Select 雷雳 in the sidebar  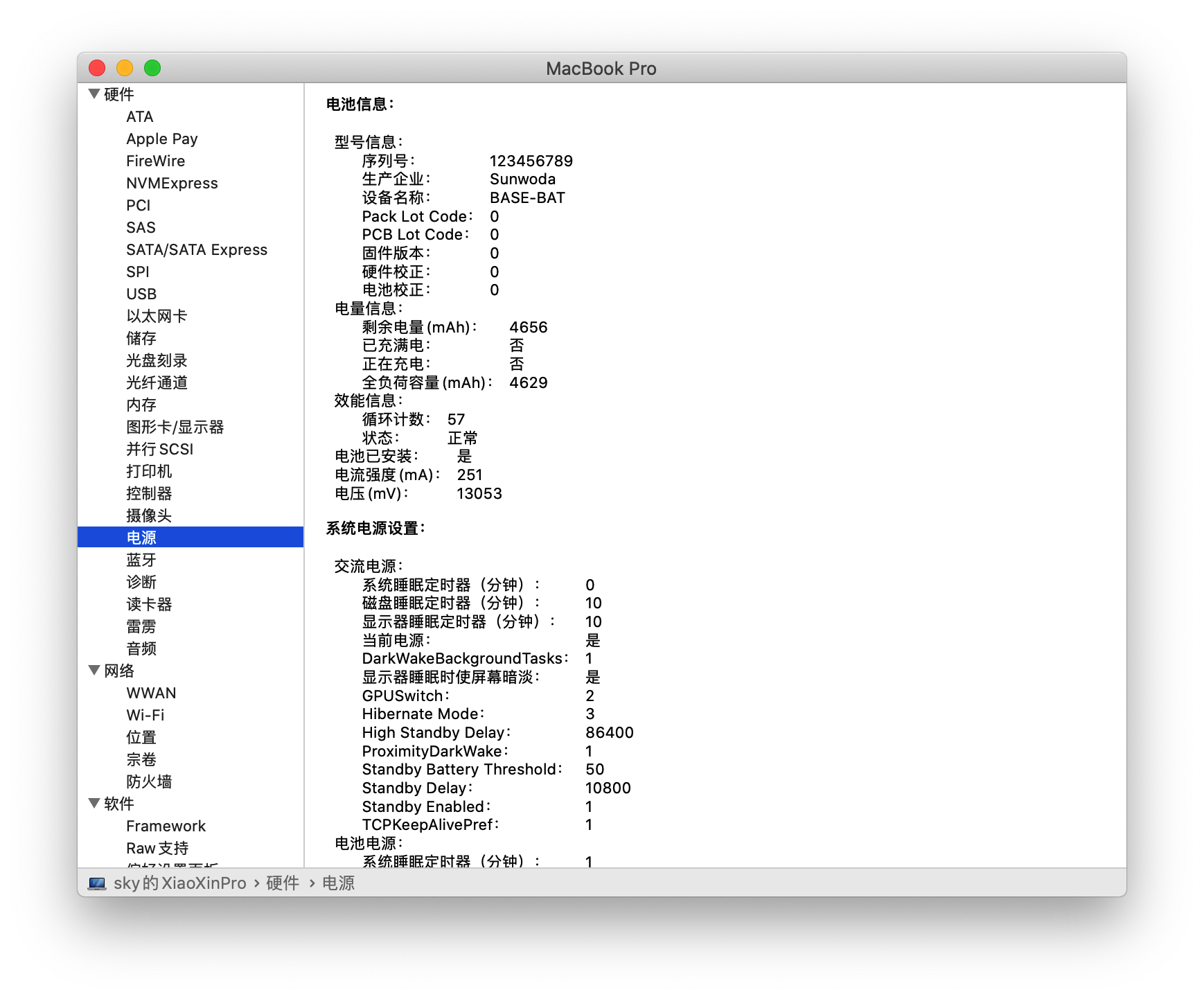pyautogui.click(x=141, y=626)
